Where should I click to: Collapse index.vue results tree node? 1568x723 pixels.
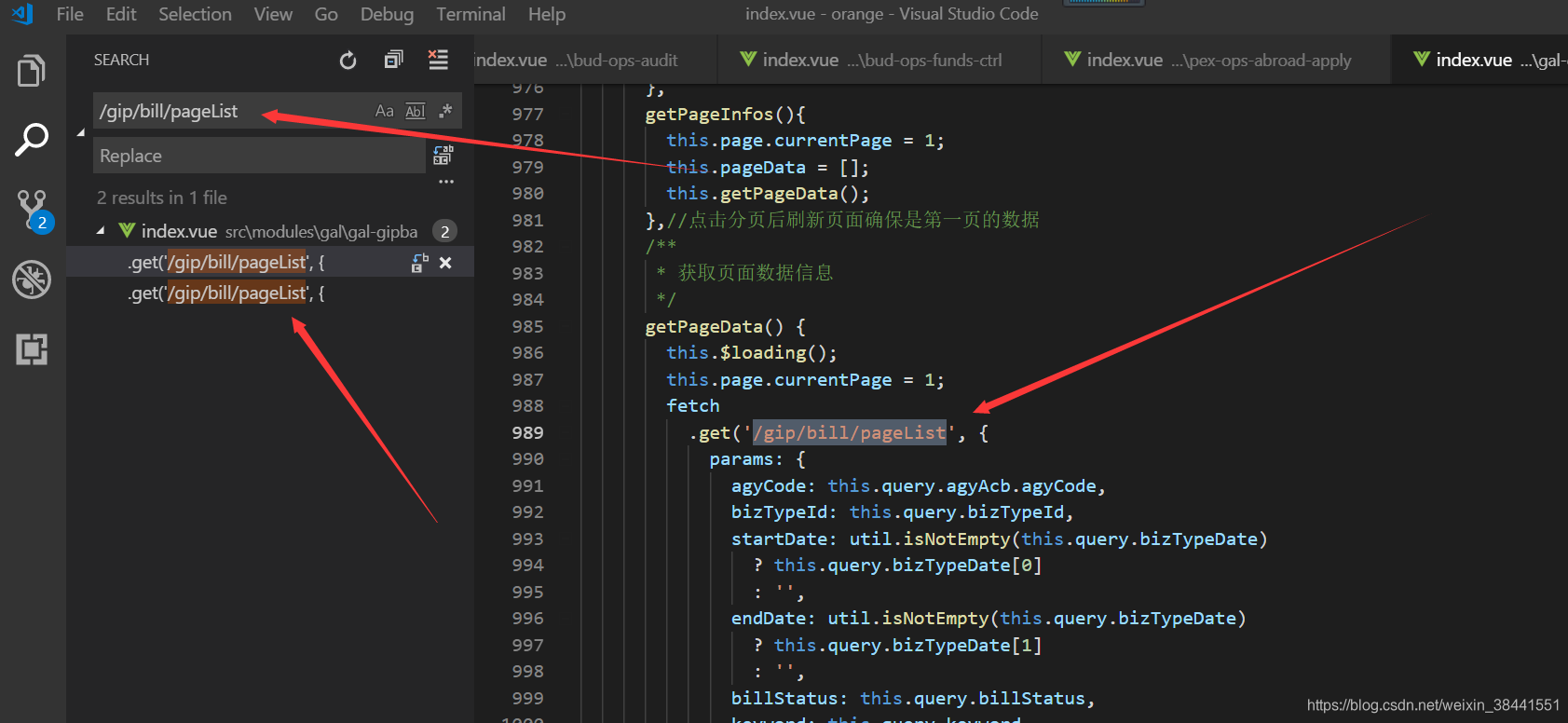coord(101,230)
